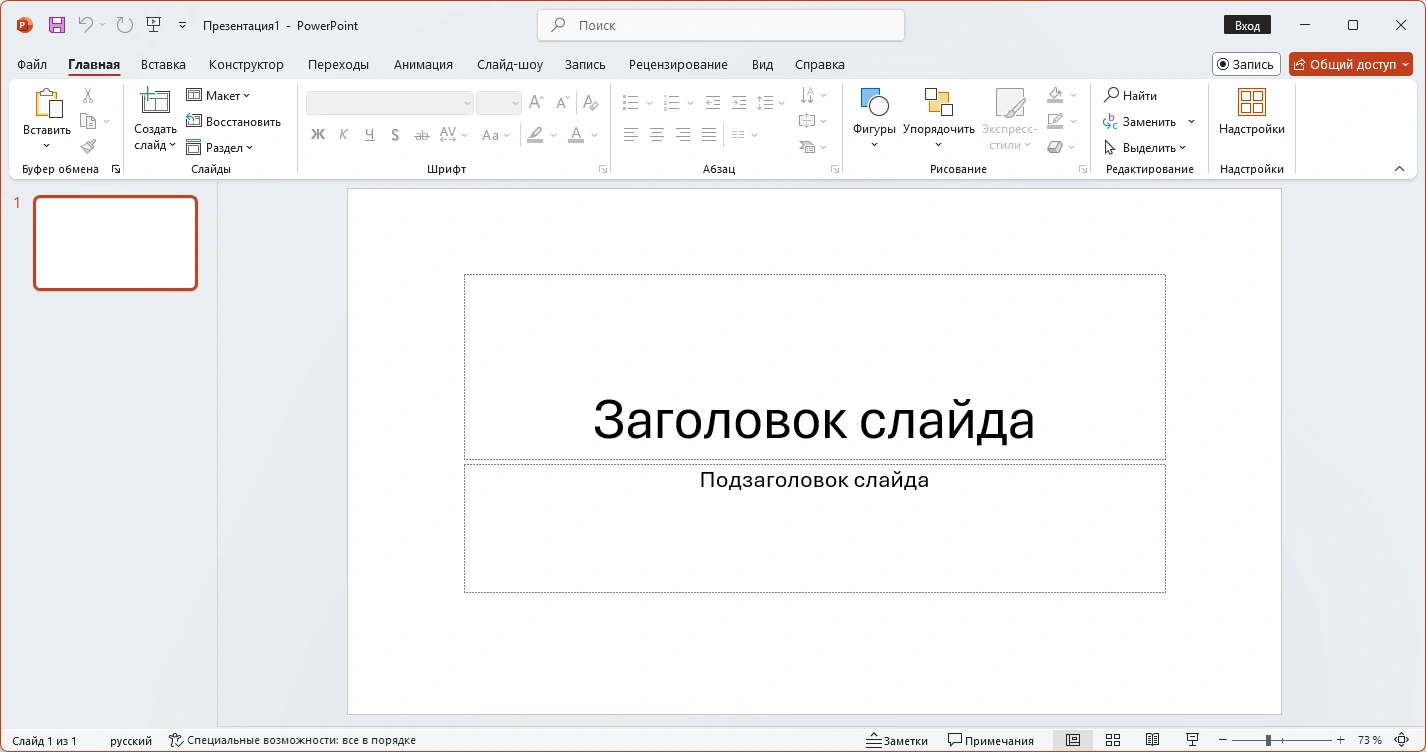Open the Фигуры shapes gallery

[874, 118]
